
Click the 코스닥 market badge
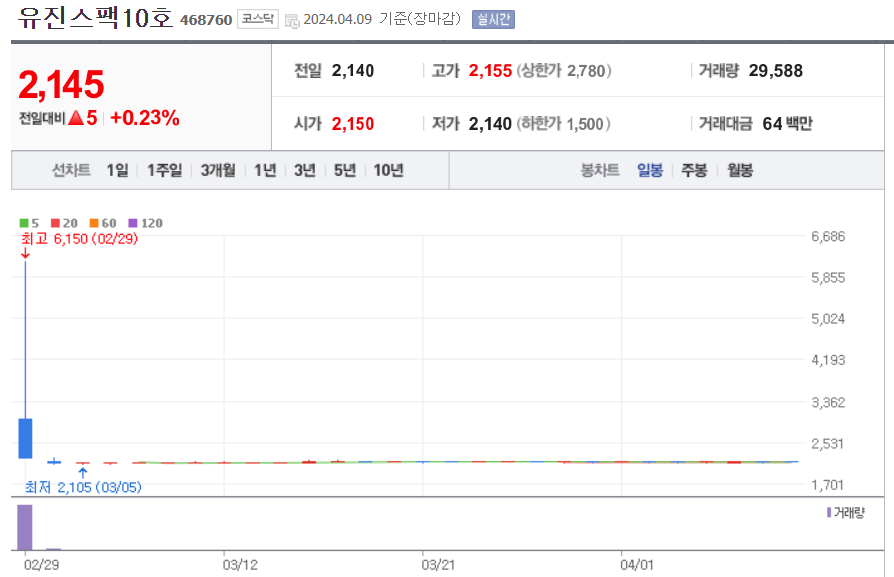pyautogui.click(x=258, y=19)
